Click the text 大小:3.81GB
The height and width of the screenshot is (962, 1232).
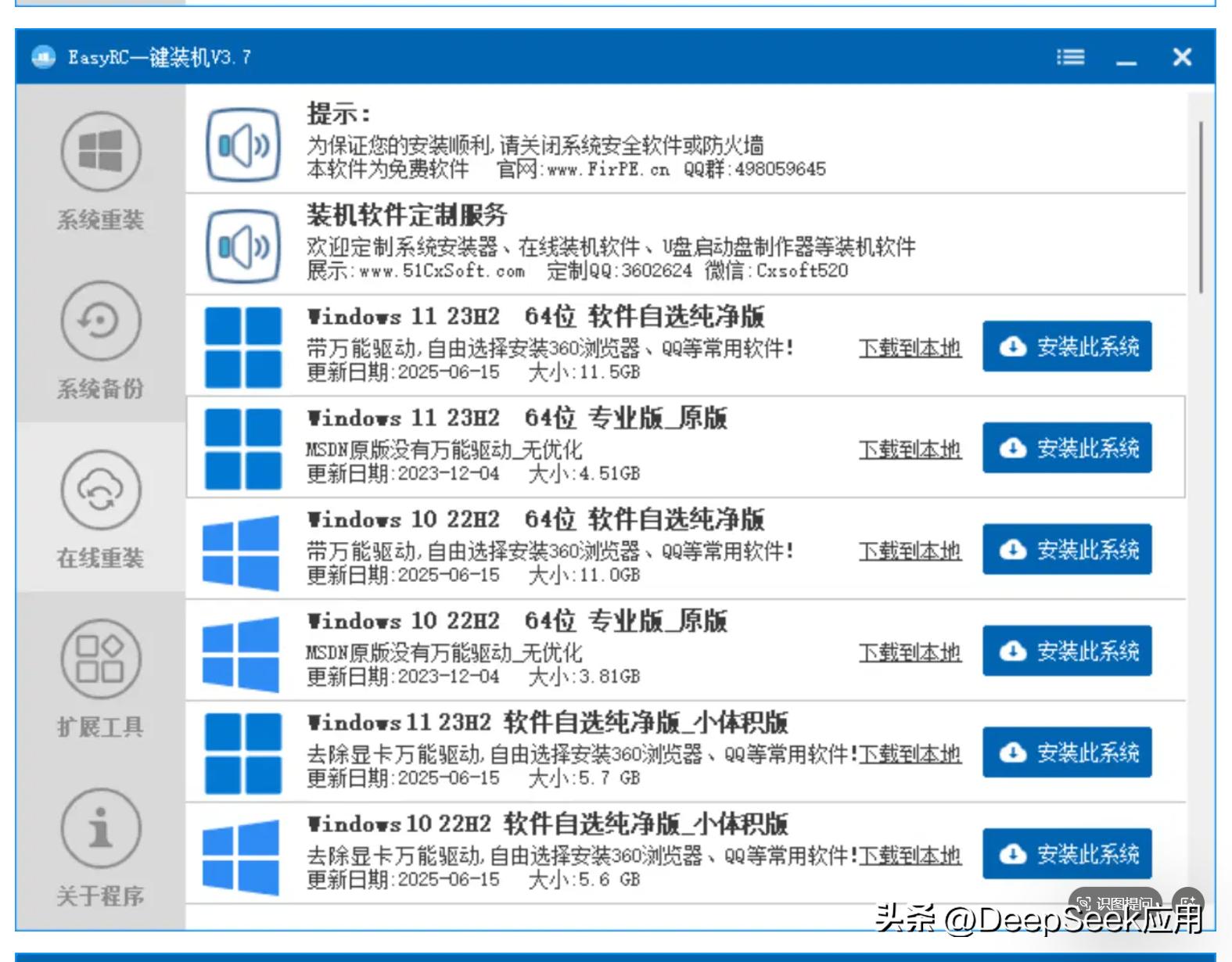point(584,677)
